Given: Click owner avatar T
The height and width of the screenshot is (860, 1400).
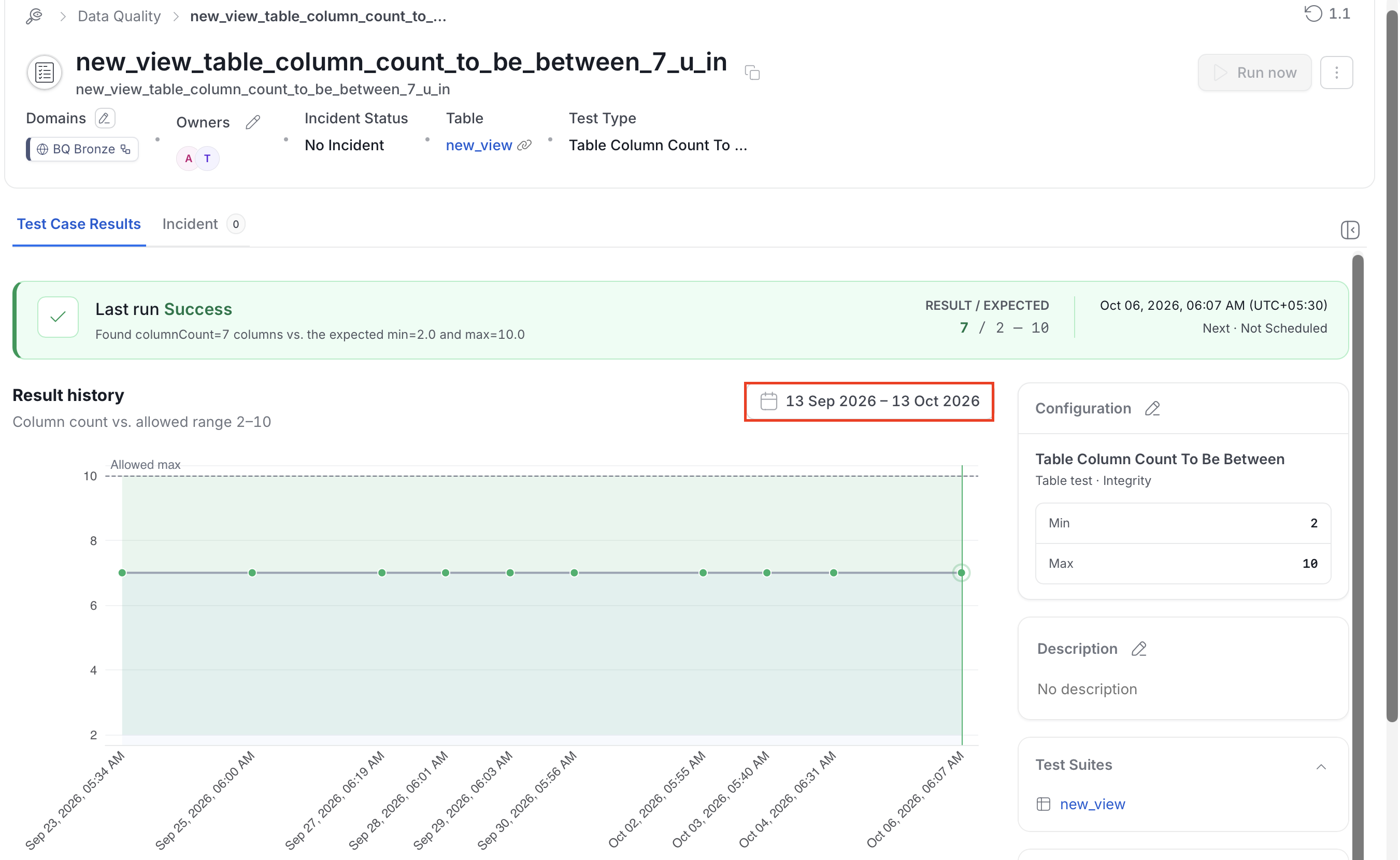Looking at the screenshot, I should [208, 158].
